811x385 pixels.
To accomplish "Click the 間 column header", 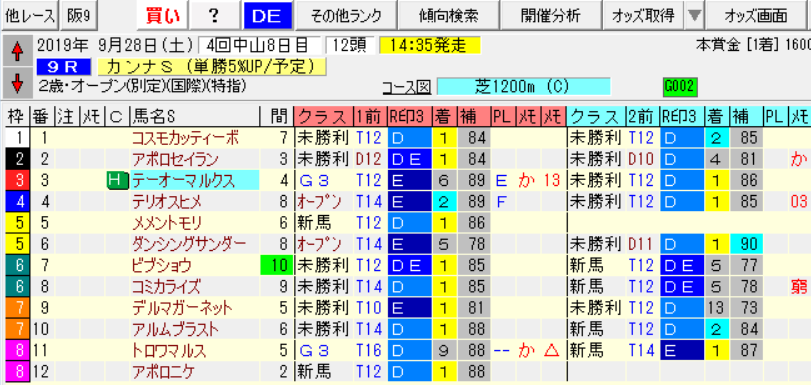I will [277, 117].
